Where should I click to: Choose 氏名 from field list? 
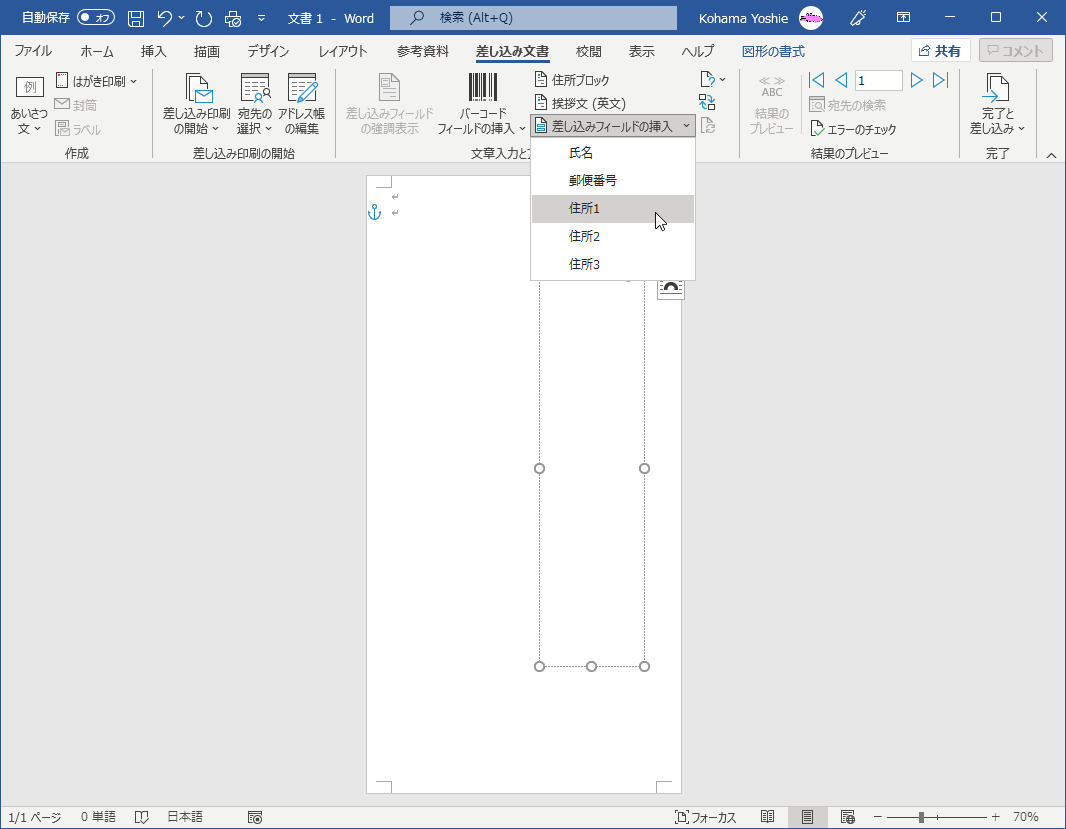coord(613,153)
